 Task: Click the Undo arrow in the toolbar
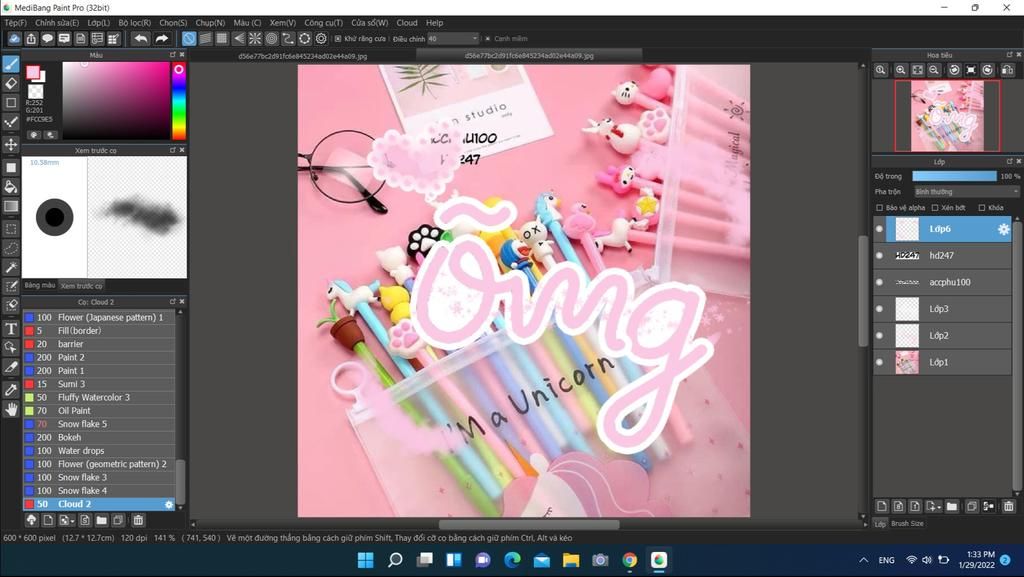coord(140,39)
